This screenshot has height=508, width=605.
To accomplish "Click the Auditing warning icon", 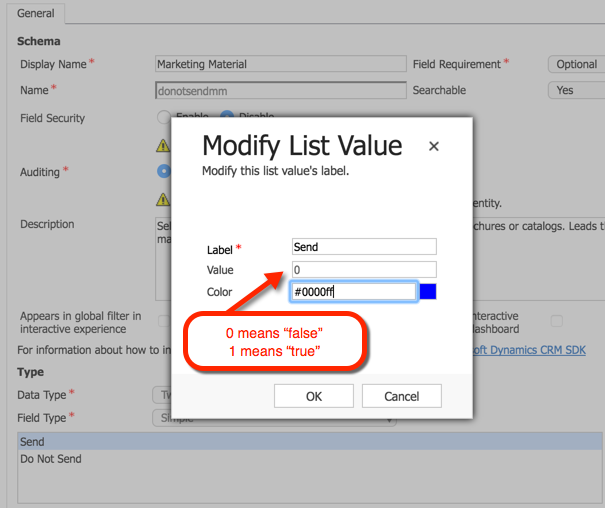I will click(x=163, y=199).
